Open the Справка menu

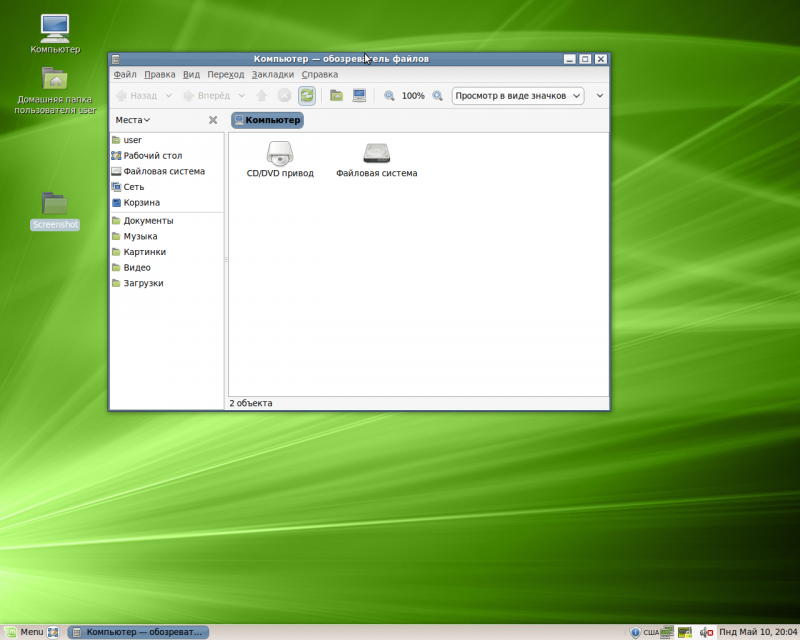[x=319, y=75]
